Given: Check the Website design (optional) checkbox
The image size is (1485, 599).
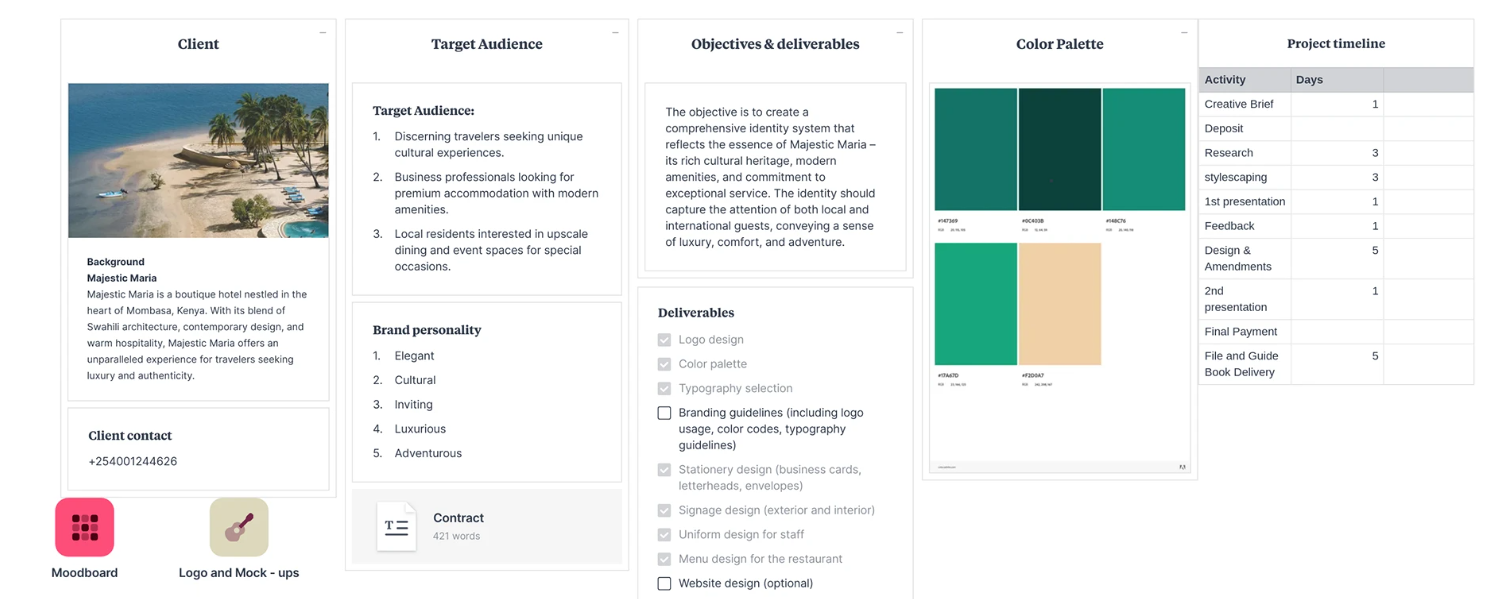Looking at the screenshot, I should (664, 583).
